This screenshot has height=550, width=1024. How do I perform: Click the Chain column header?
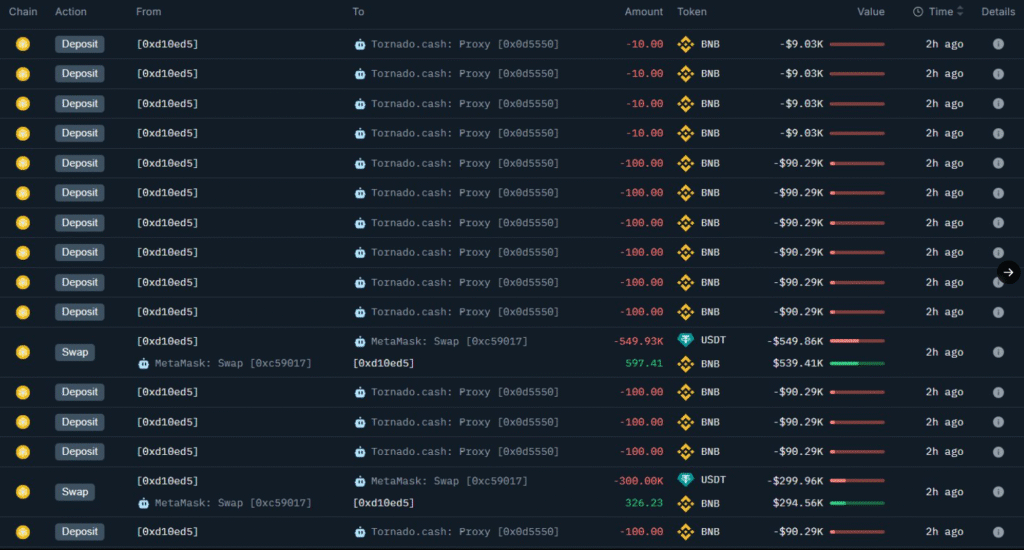point(23,12)
